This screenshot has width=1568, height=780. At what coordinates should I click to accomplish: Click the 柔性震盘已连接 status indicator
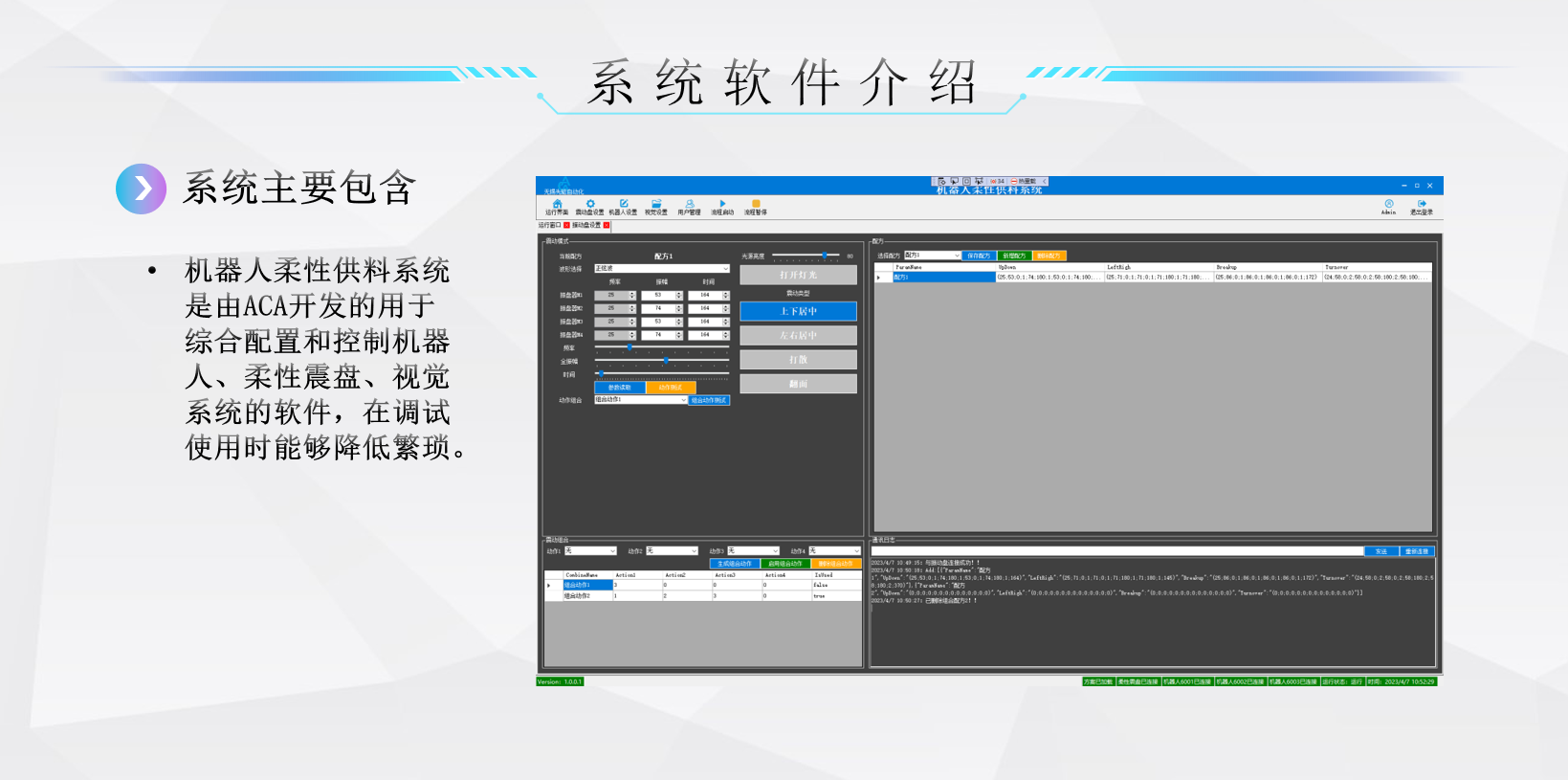coord(1138,681)
